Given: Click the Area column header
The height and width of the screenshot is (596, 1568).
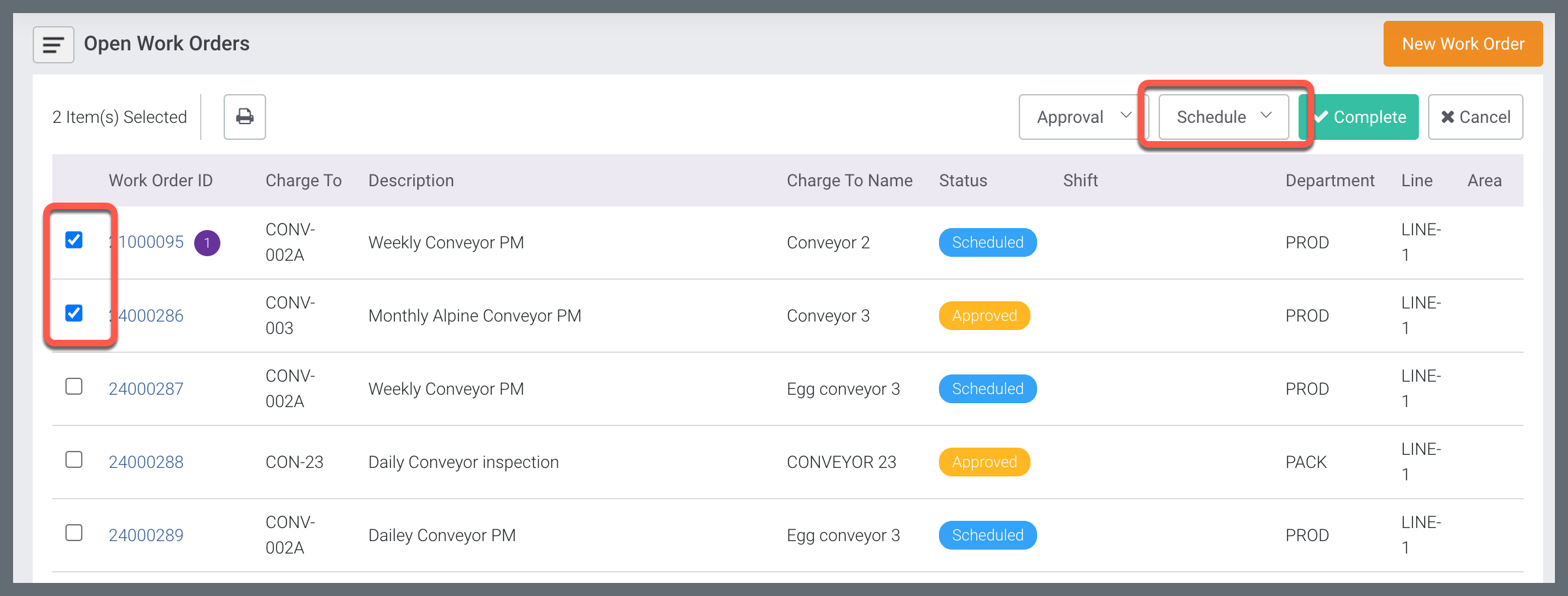Looking at the screenshot, I should (1484, 180).
